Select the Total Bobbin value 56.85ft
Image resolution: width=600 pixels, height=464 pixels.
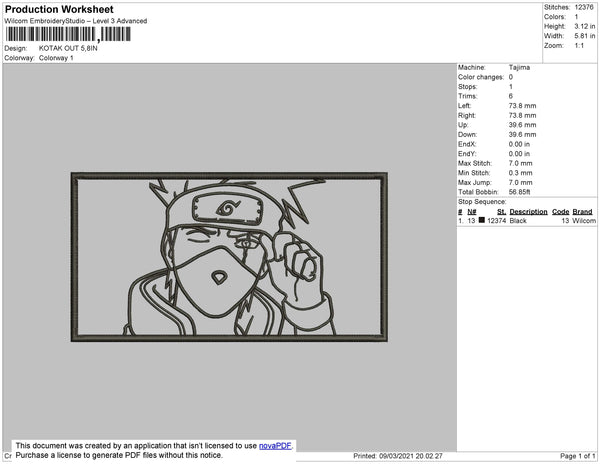coord(519,192)
